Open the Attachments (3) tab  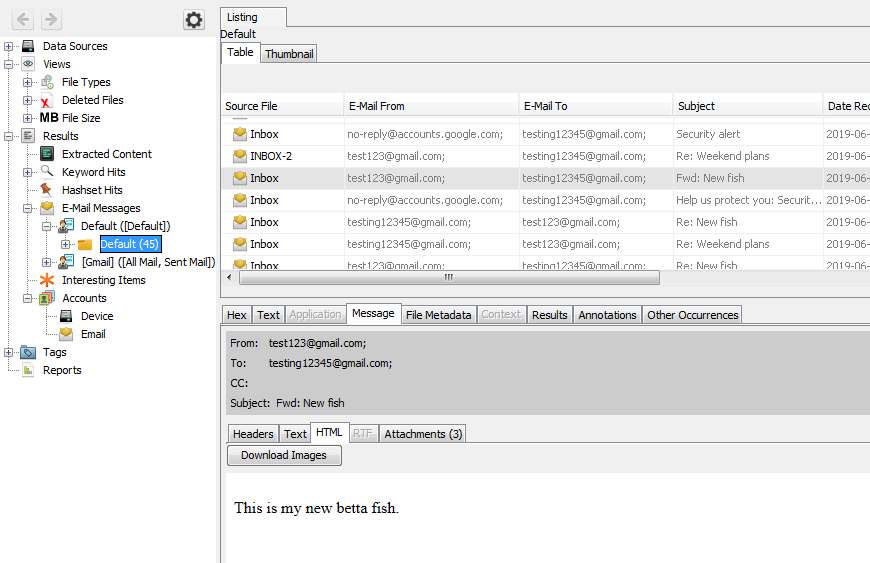422,434
